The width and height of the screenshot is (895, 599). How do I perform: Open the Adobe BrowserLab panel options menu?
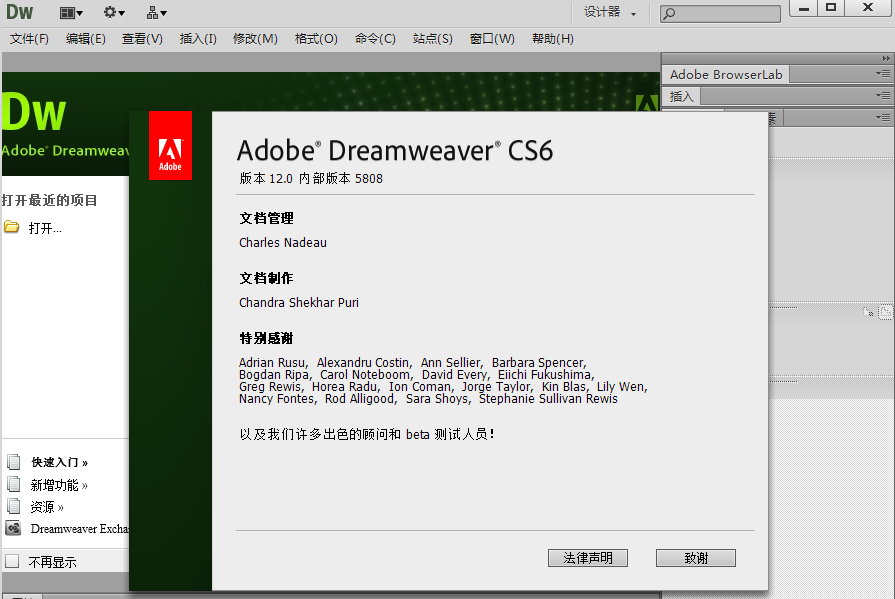pyautogui.click(x=882, y=74)
